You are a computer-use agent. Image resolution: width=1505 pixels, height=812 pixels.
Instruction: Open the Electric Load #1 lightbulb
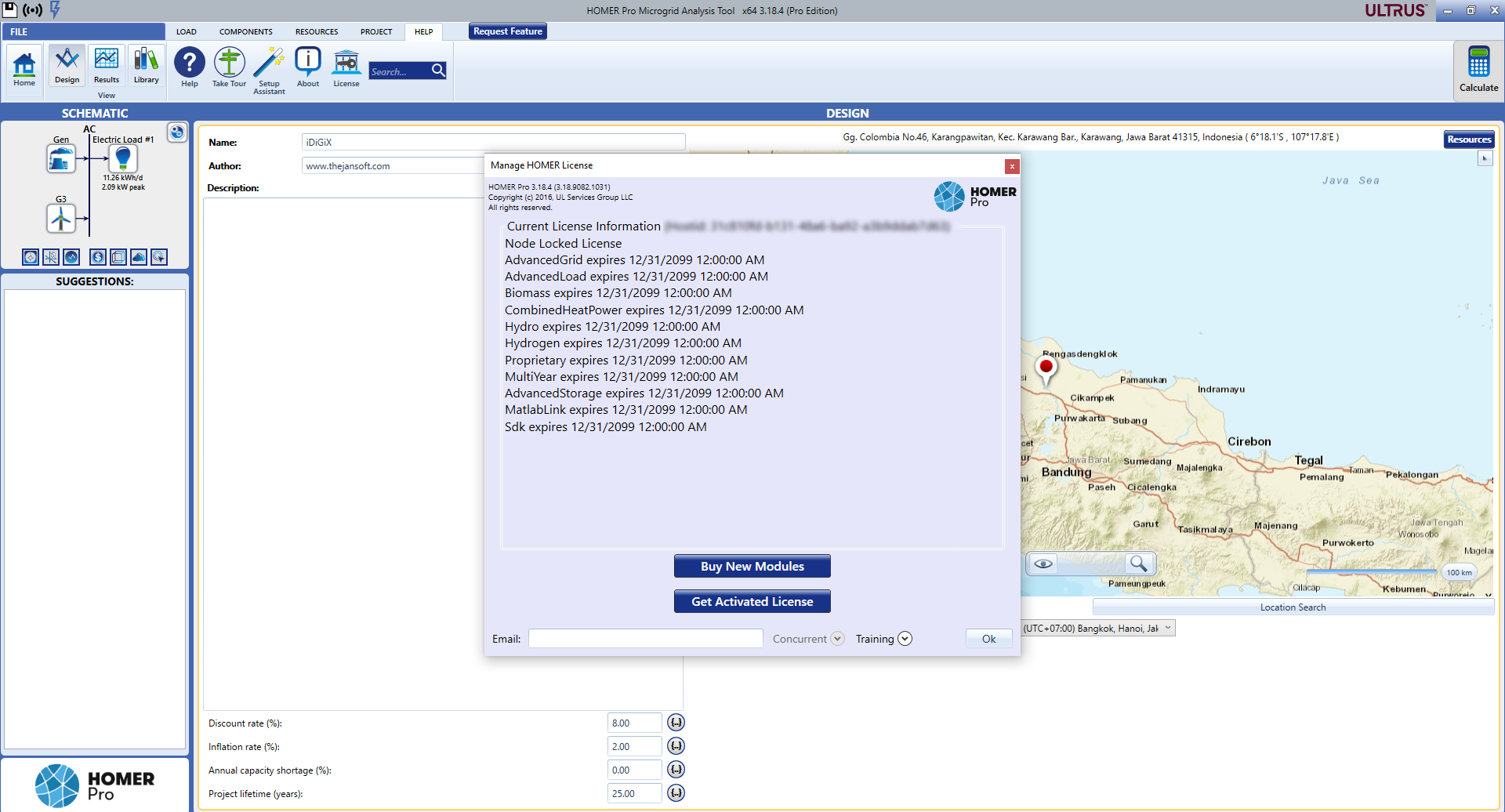pos(122,159)
